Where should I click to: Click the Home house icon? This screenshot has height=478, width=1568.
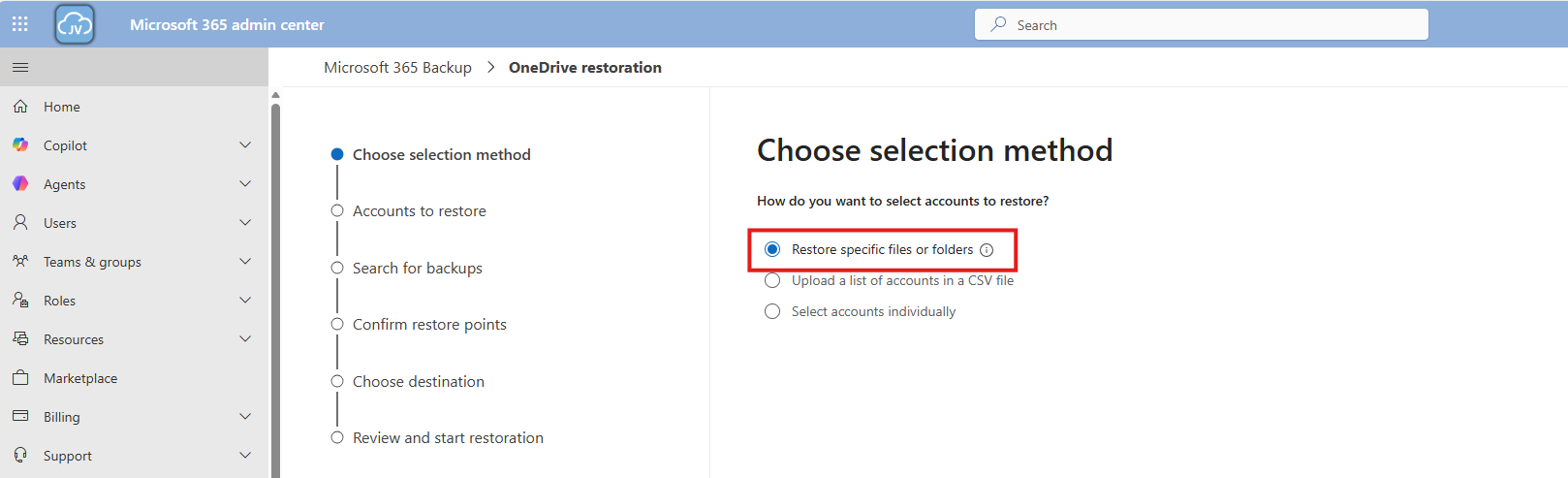coord(20,107)
